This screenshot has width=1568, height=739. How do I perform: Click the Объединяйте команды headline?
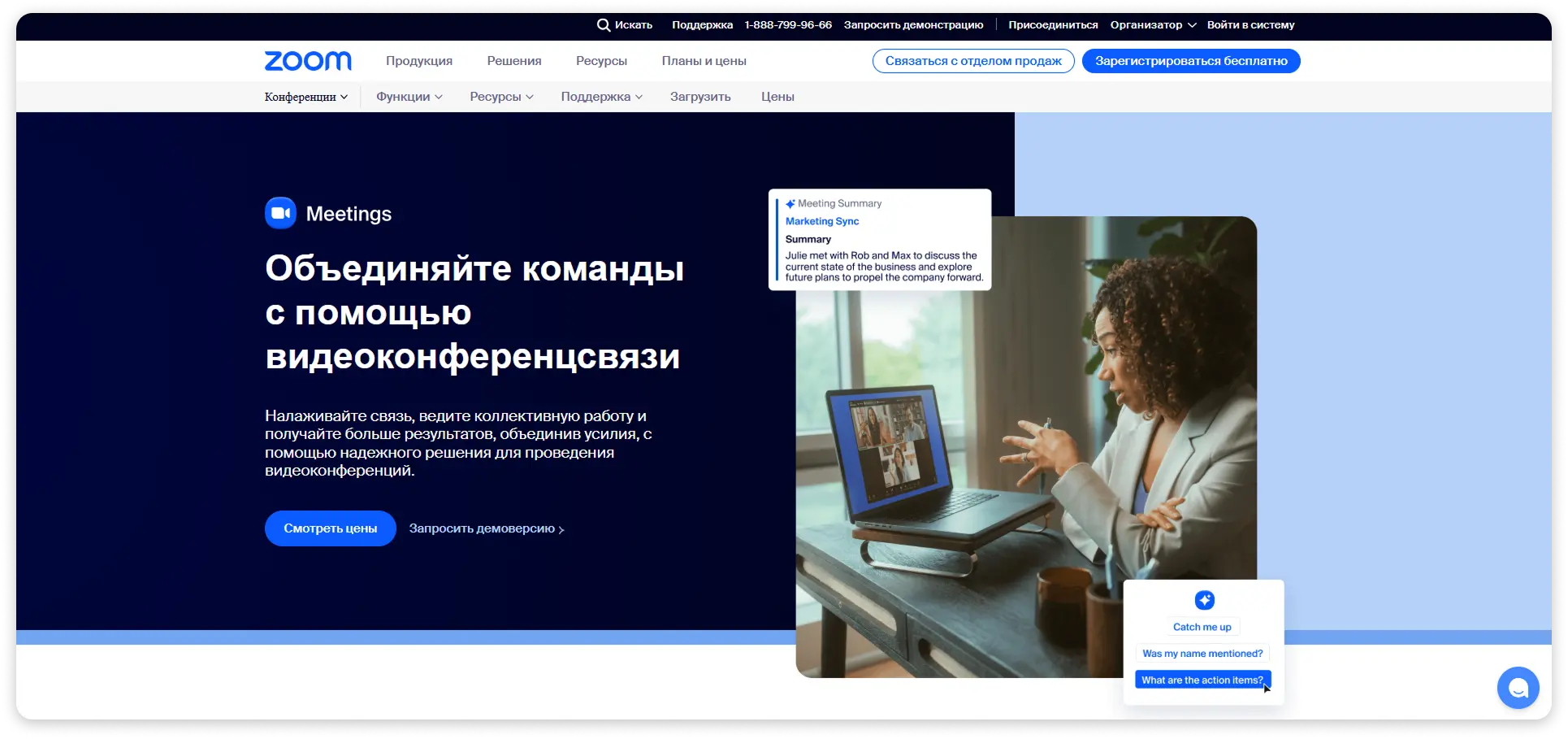(474, 312)
